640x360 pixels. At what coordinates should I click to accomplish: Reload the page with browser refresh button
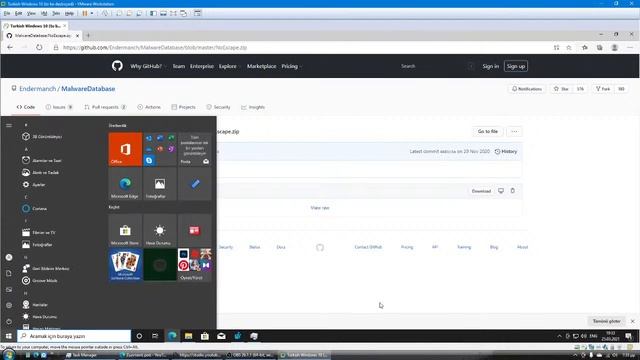[x=39, y=47]
